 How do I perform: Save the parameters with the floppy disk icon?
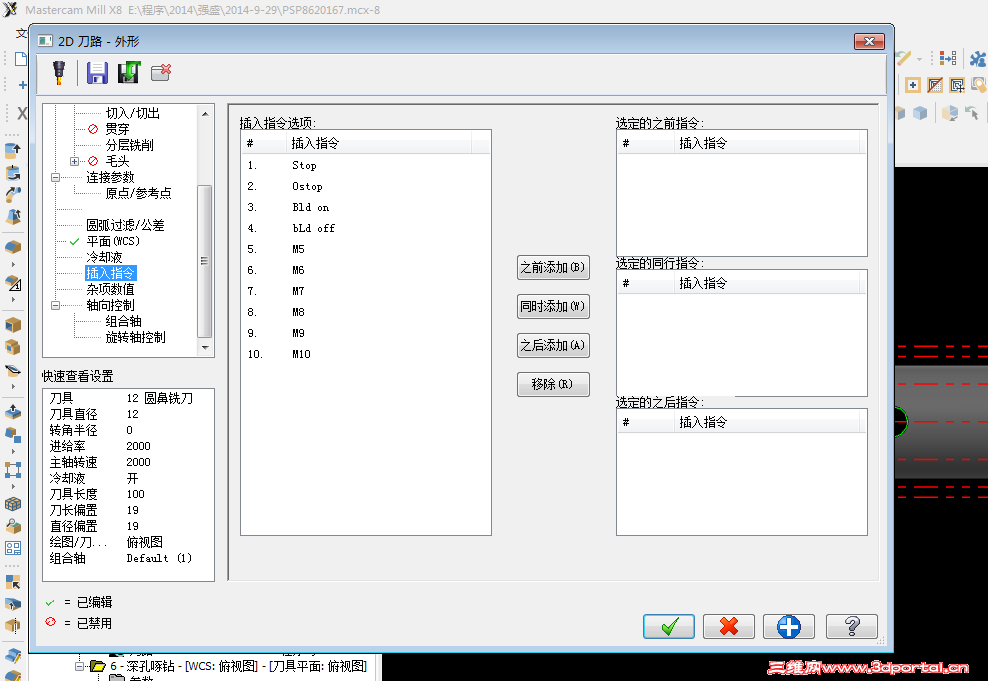coord(96,72)
